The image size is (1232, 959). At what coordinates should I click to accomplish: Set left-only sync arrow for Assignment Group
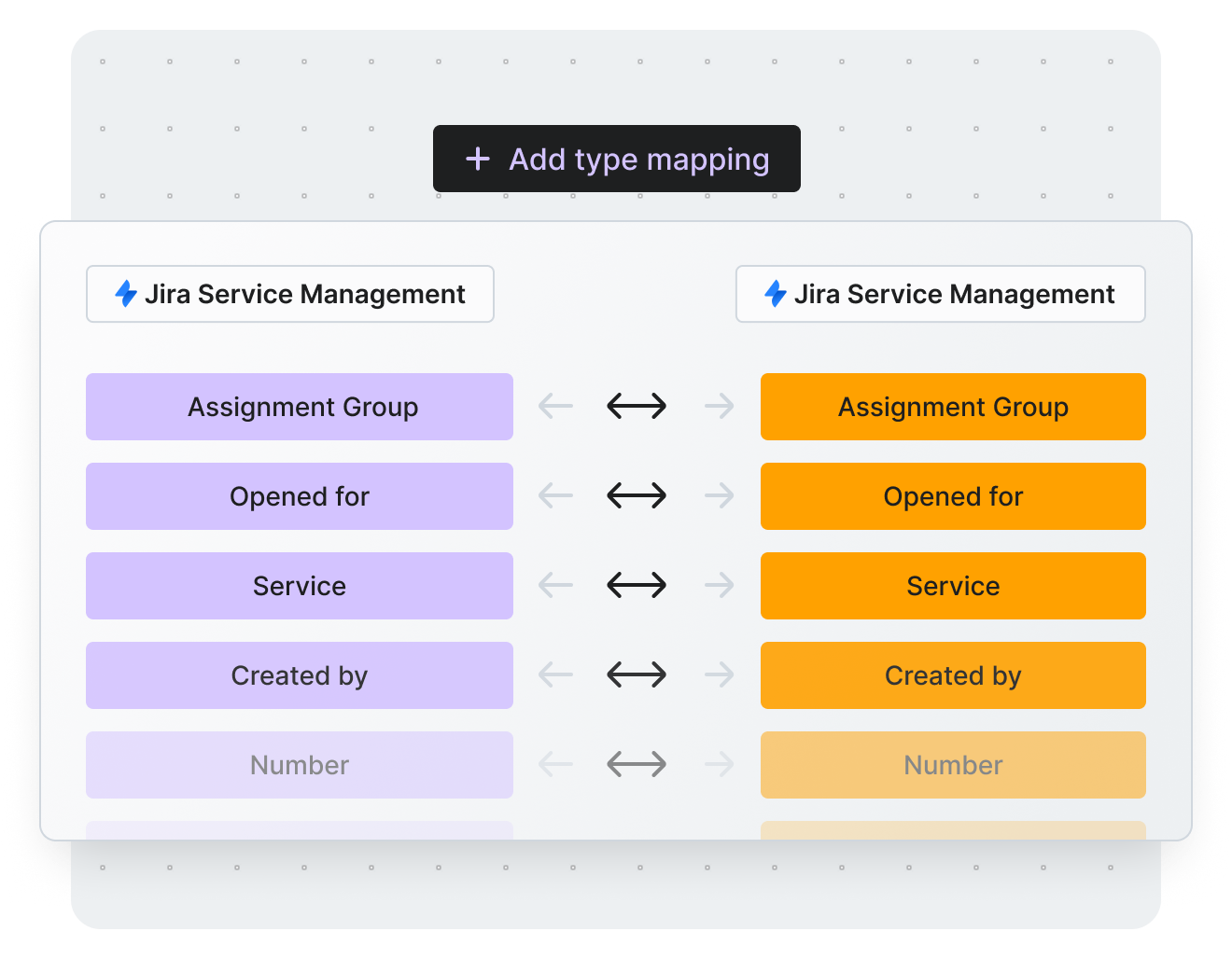(555, 406)
